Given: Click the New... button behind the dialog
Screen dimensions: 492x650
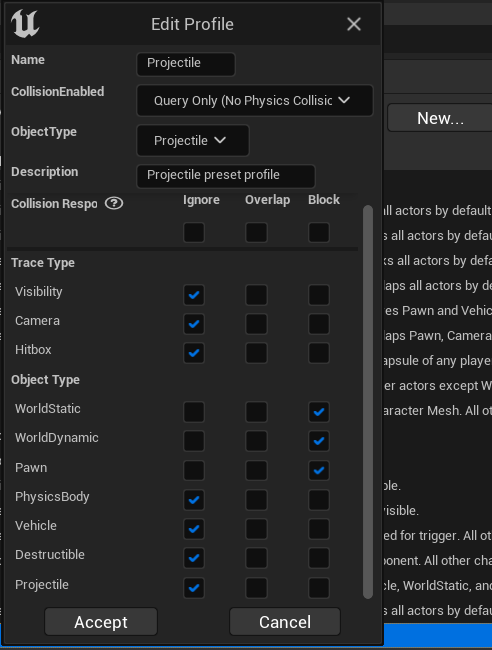Looking at the screenshot, I should [x=440, y=118].
